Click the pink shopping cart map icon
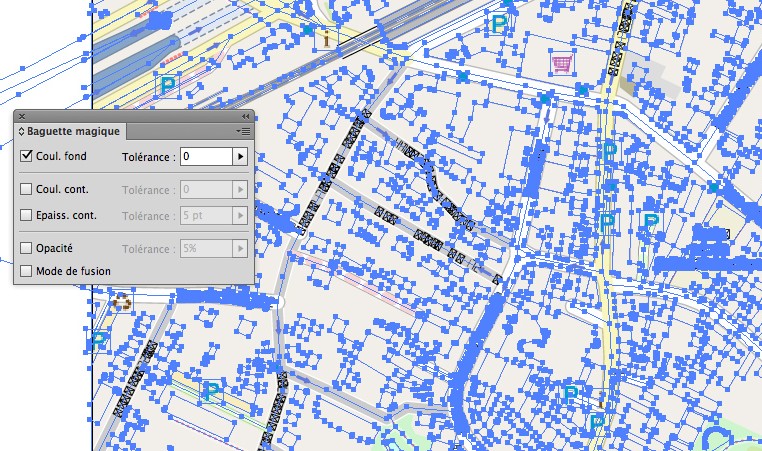This screenshot has width=762, height=451. [563, 64]
